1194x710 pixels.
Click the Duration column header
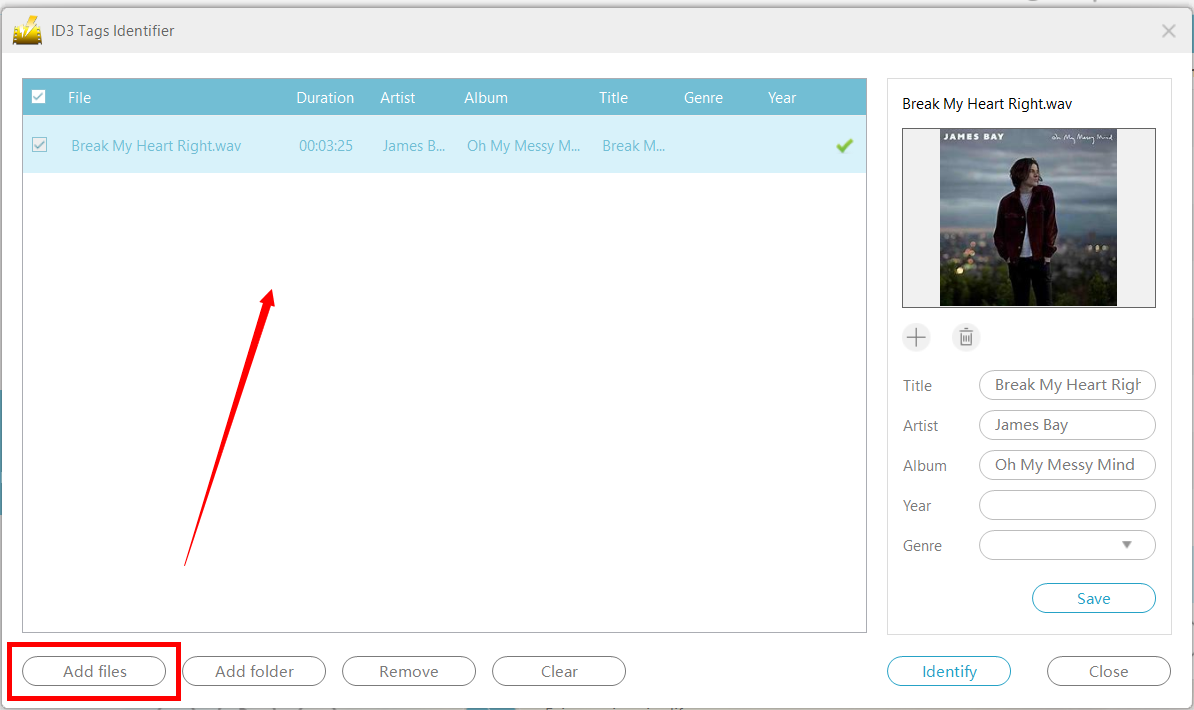pyautogui.click(x=325, y=97)
